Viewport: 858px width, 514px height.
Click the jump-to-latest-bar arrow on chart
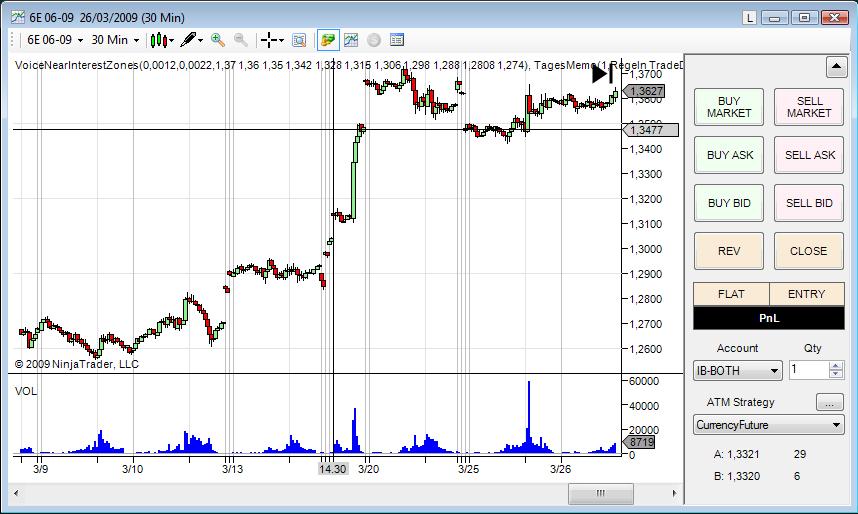602,74
